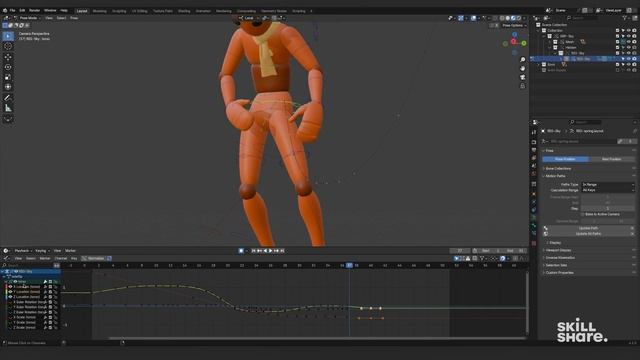Screen dimensions: 640x360
Task: Click the graph editor channel search field
Action: pos(27,266)
